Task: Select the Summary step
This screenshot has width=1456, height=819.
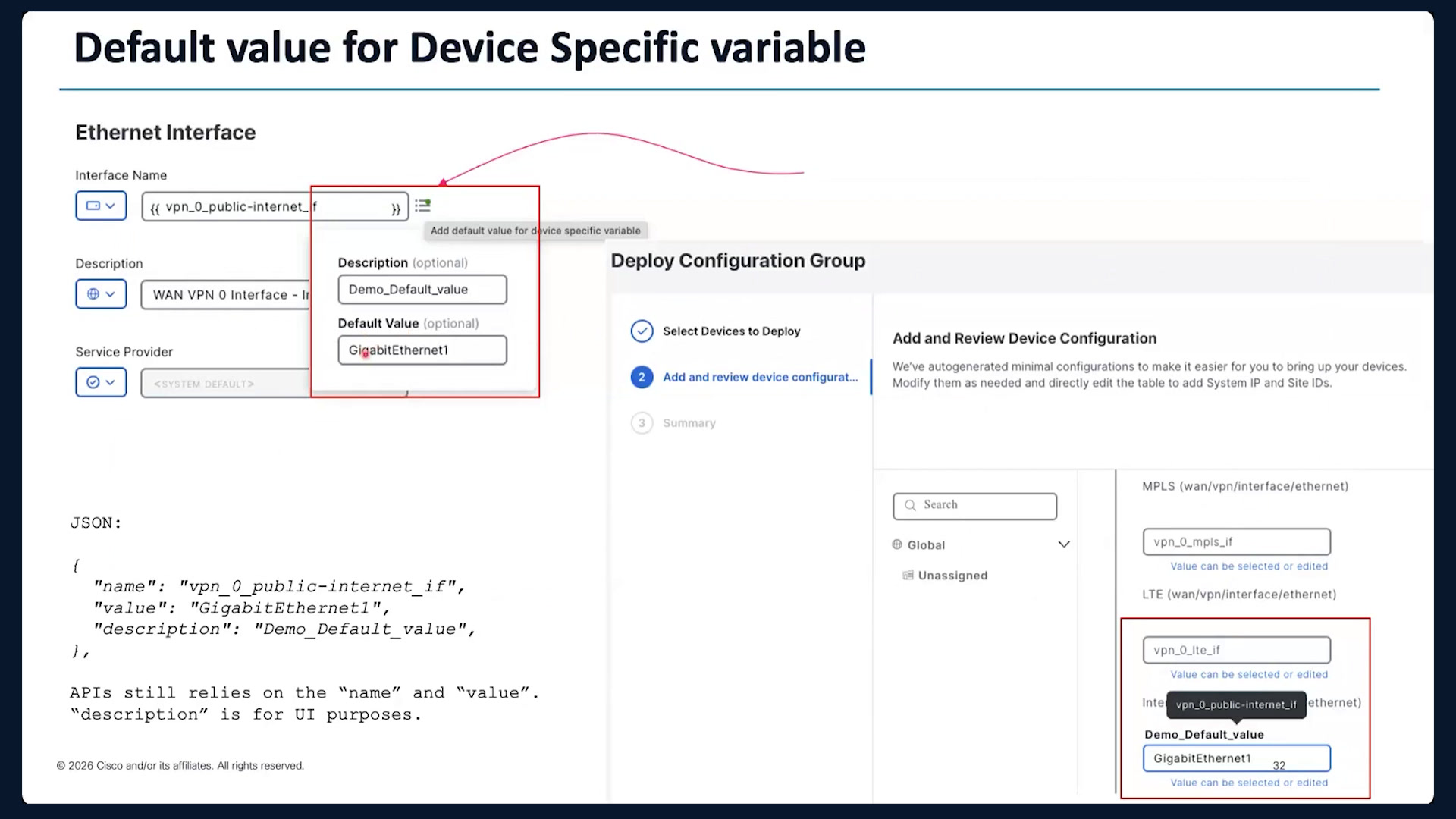Action: (x=689, y=423)
